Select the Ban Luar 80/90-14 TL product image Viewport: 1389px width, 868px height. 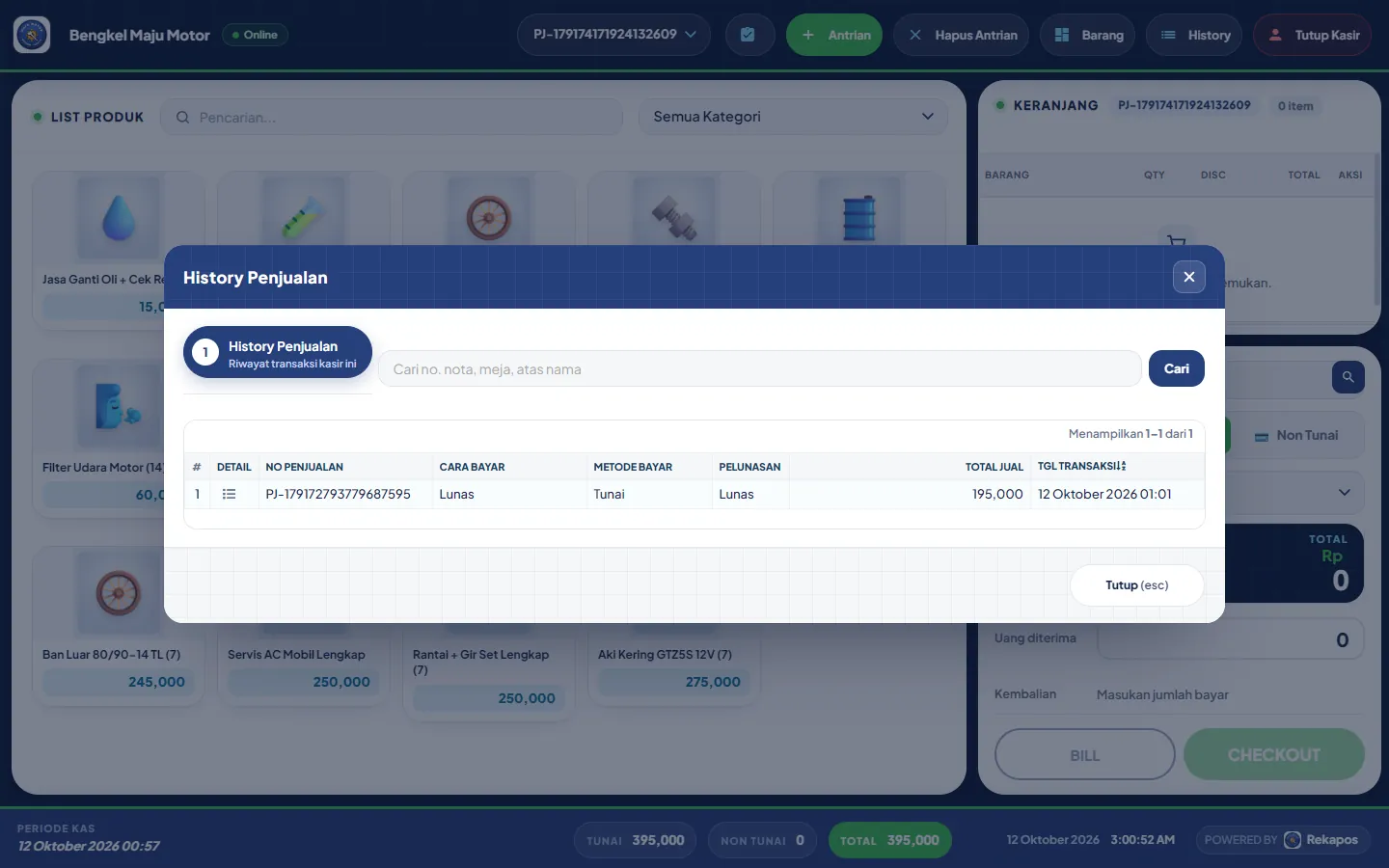[119, 593]
